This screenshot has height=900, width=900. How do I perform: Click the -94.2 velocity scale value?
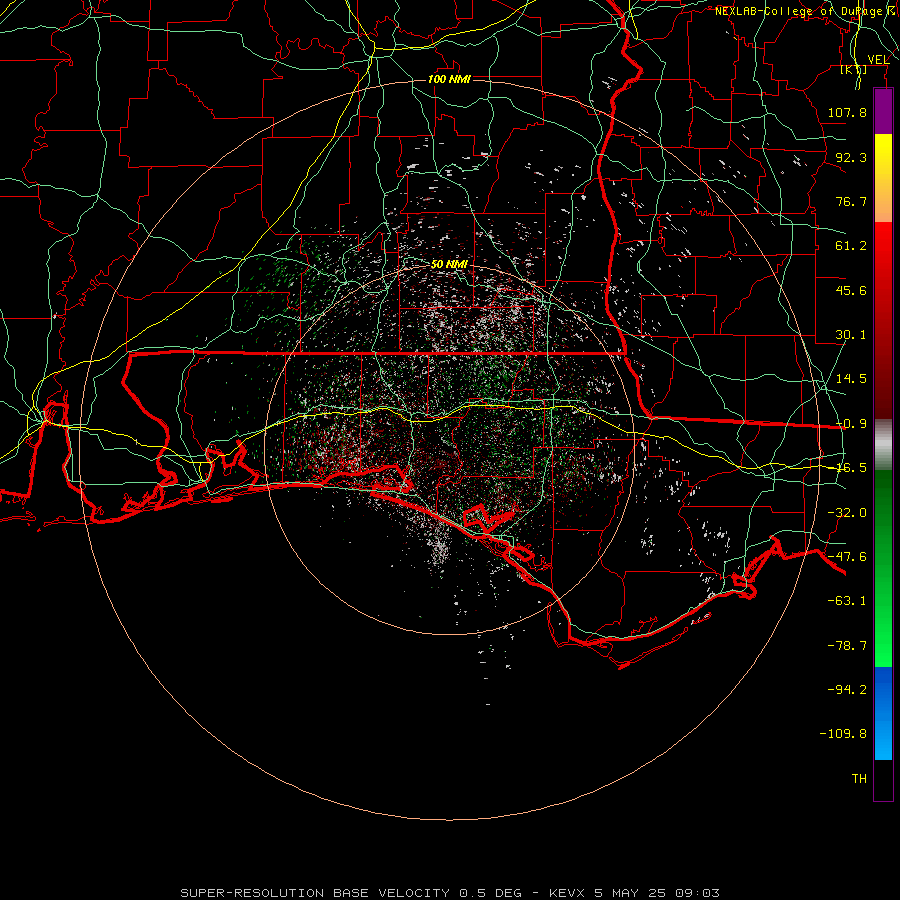[x=847, y=689]
